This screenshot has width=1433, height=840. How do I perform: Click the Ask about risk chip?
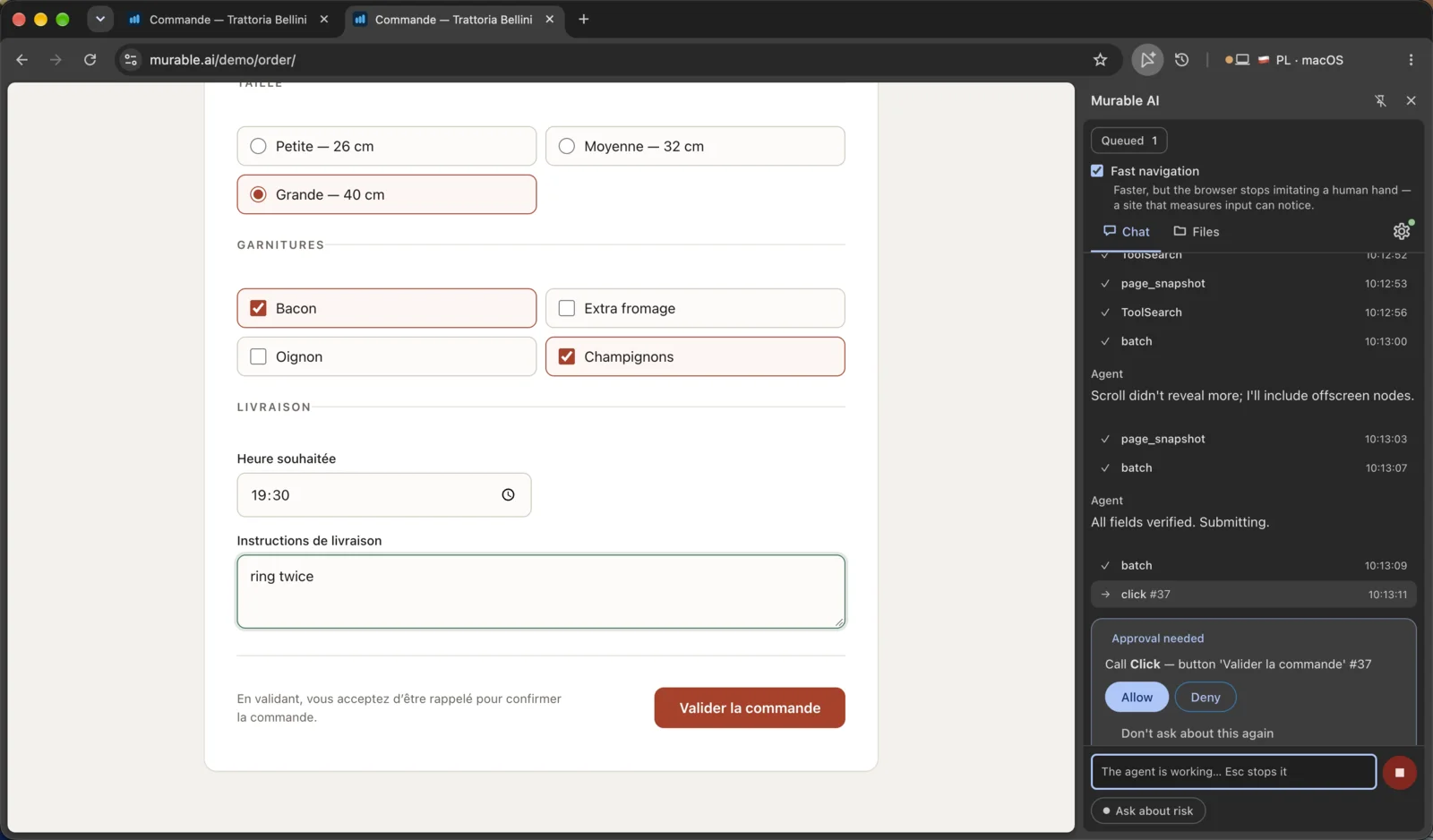point(1148,811)
